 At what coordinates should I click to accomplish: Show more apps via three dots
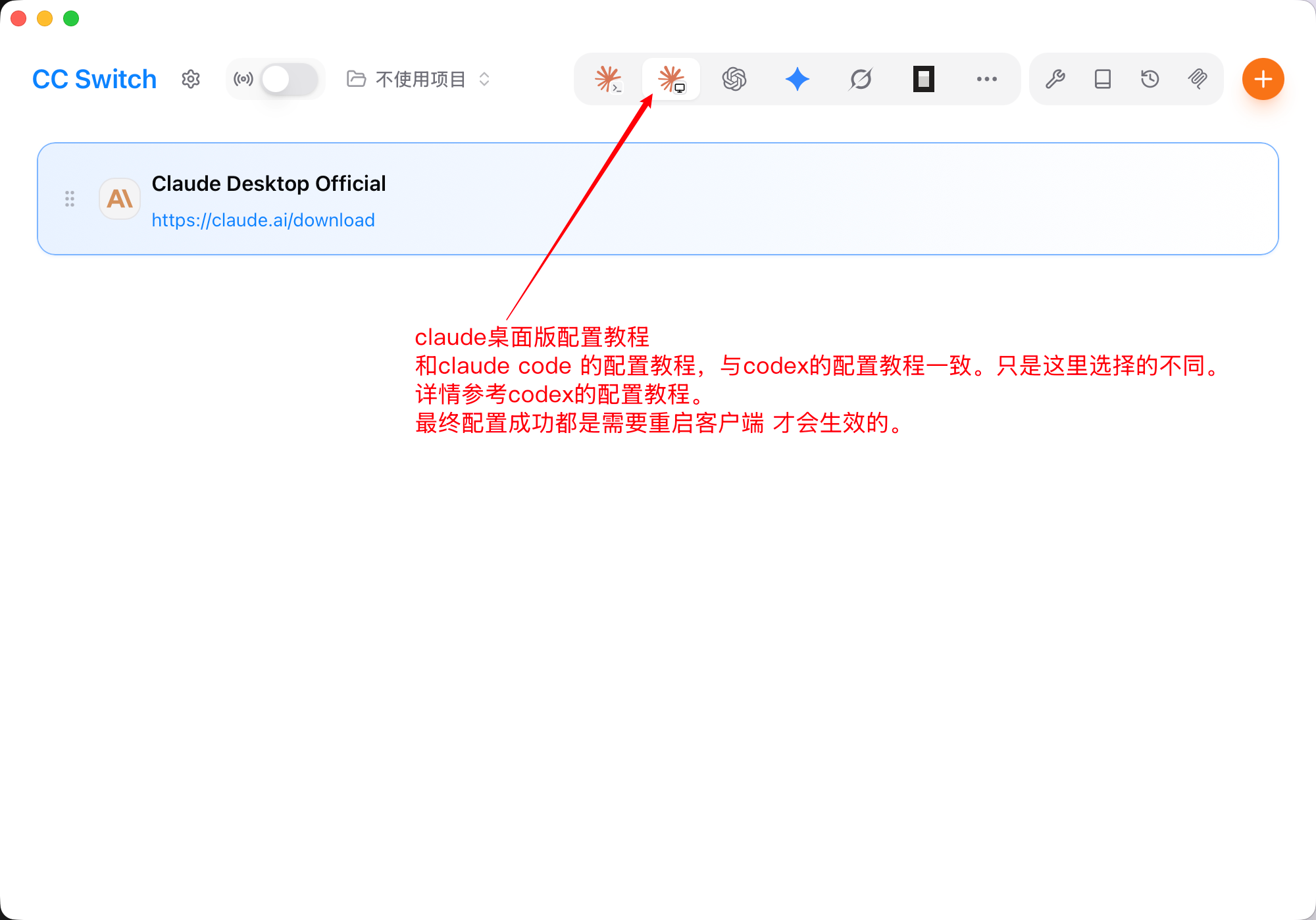click(x=987, y=79)
